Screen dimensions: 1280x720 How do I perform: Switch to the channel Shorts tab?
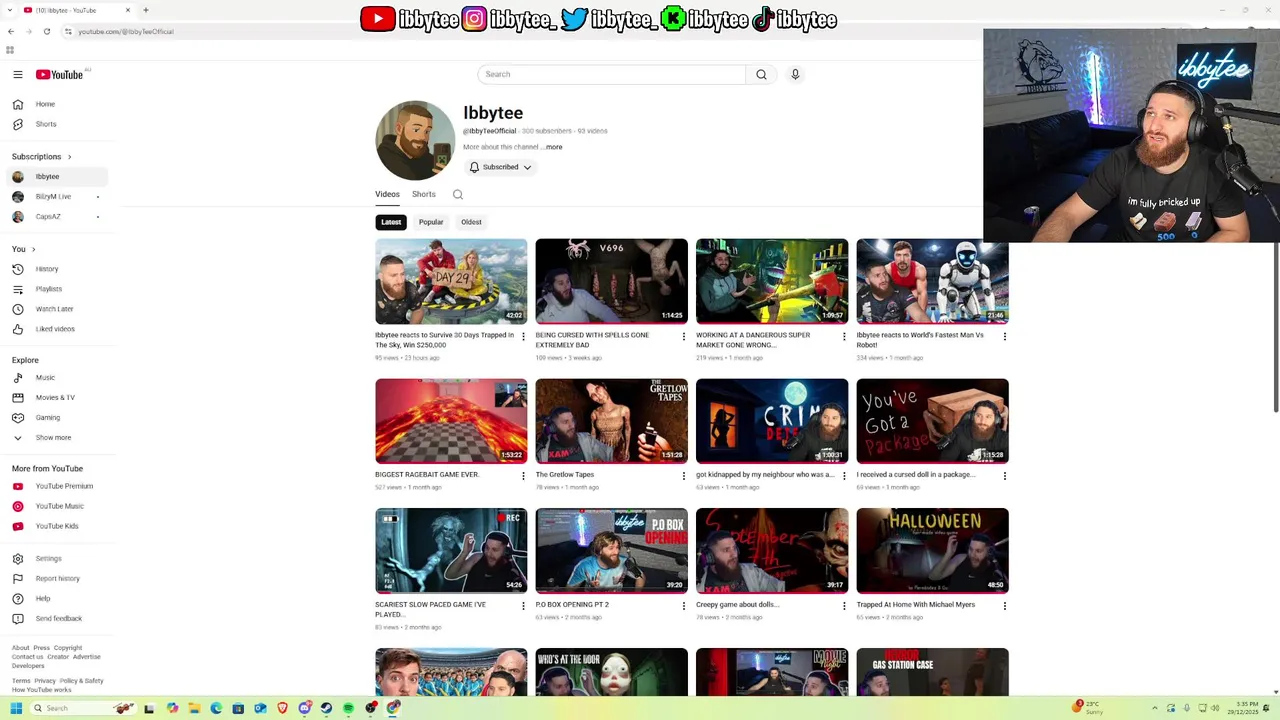(x=424, y=194)
